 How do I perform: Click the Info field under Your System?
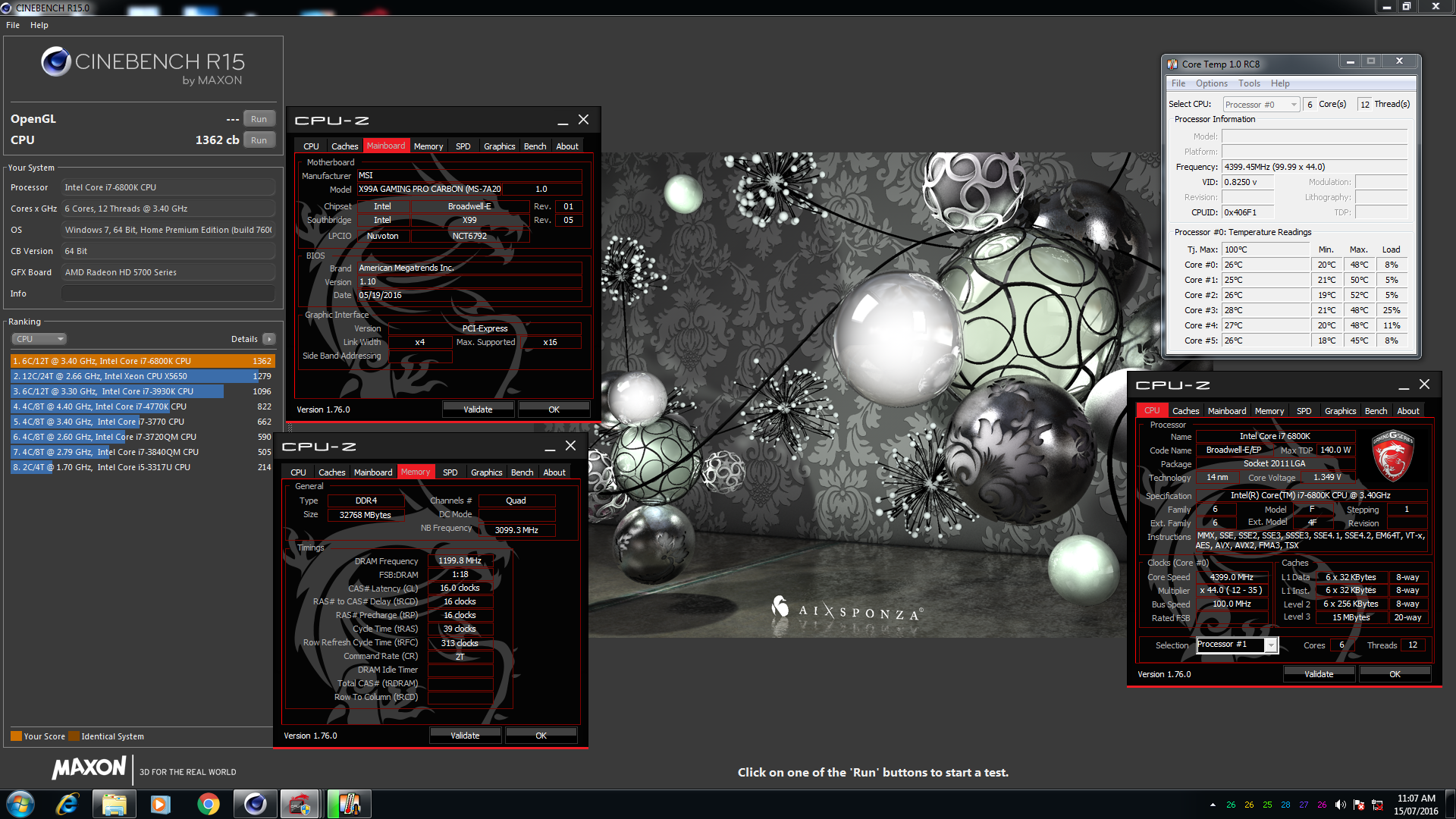point(168,293)
